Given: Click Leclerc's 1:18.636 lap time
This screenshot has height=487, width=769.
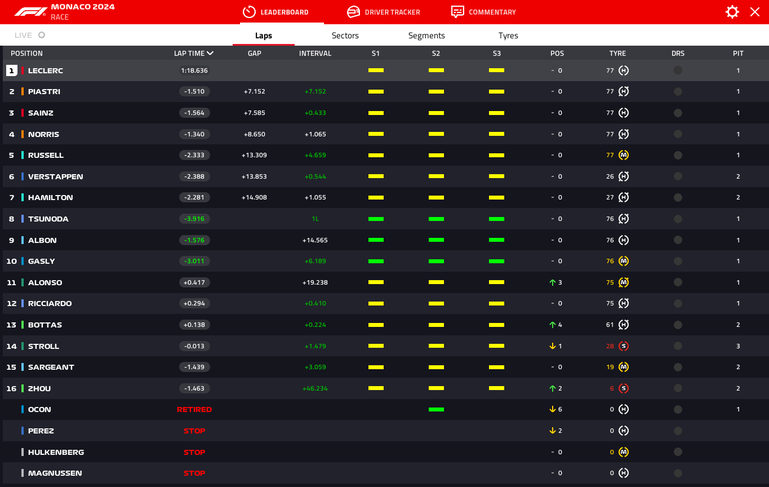Looking at the screenshot, I should pyautogui.click(x=194, y=71).
